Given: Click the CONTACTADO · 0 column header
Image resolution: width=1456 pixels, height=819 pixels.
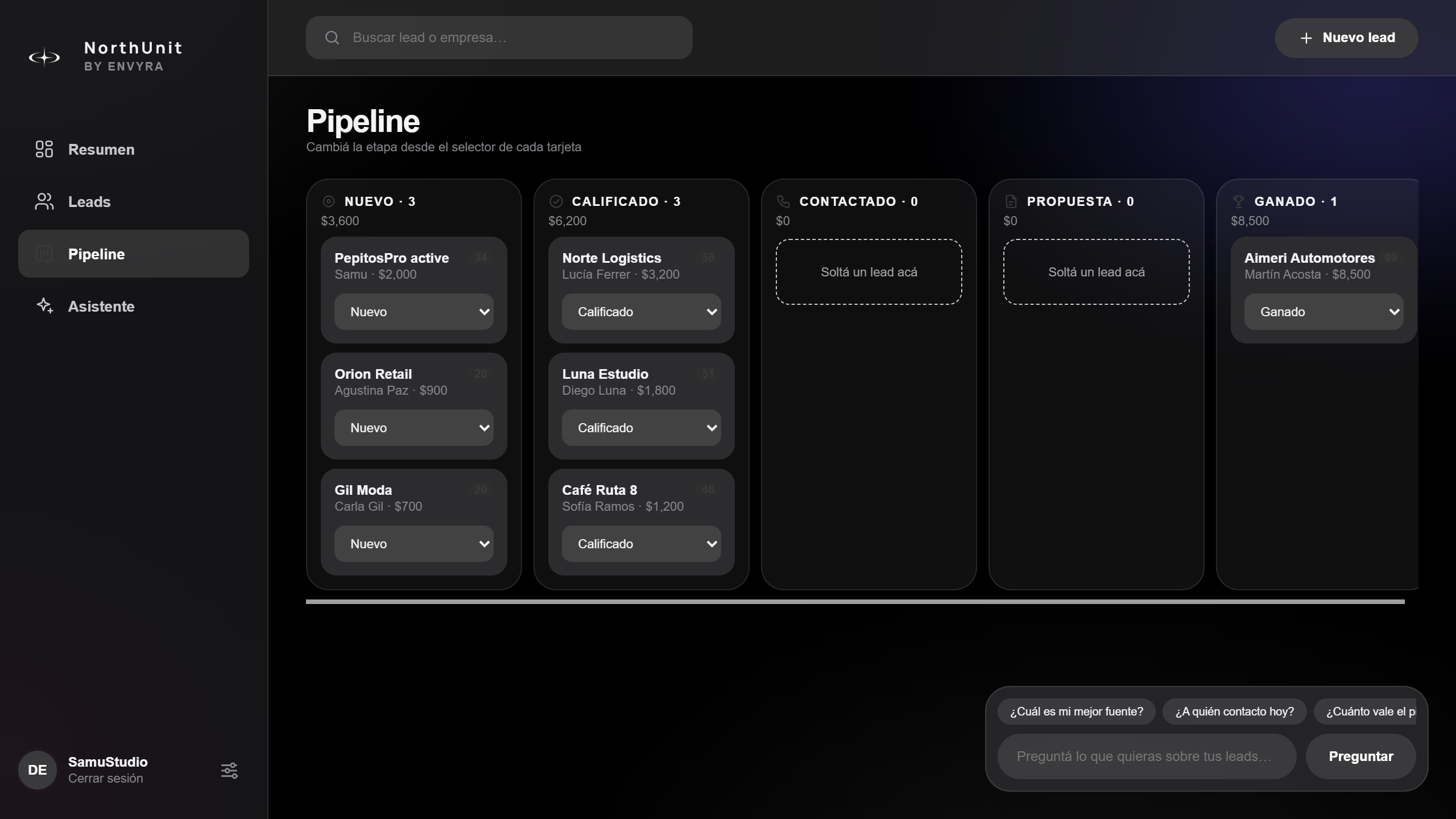Looking at the screenshot, I should point(859,201).
